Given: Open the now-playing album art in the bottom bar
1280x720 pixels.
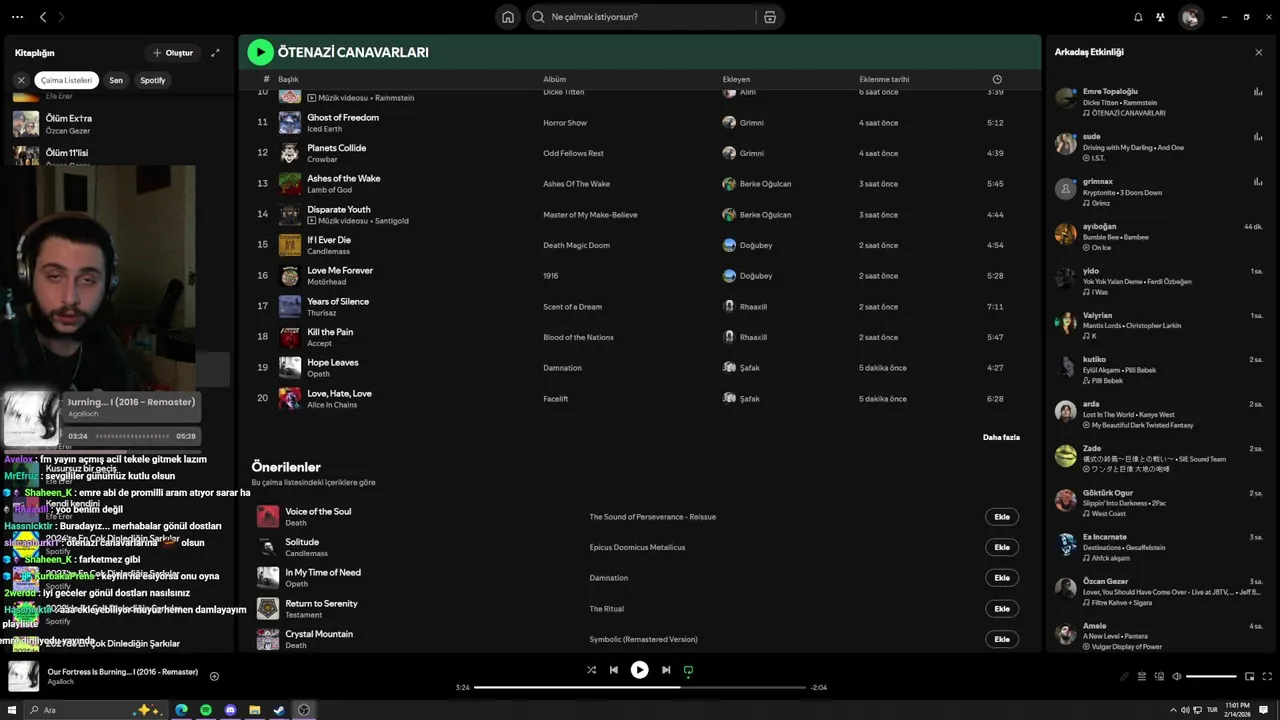Looking at the screenshot, I should (24, 676).
